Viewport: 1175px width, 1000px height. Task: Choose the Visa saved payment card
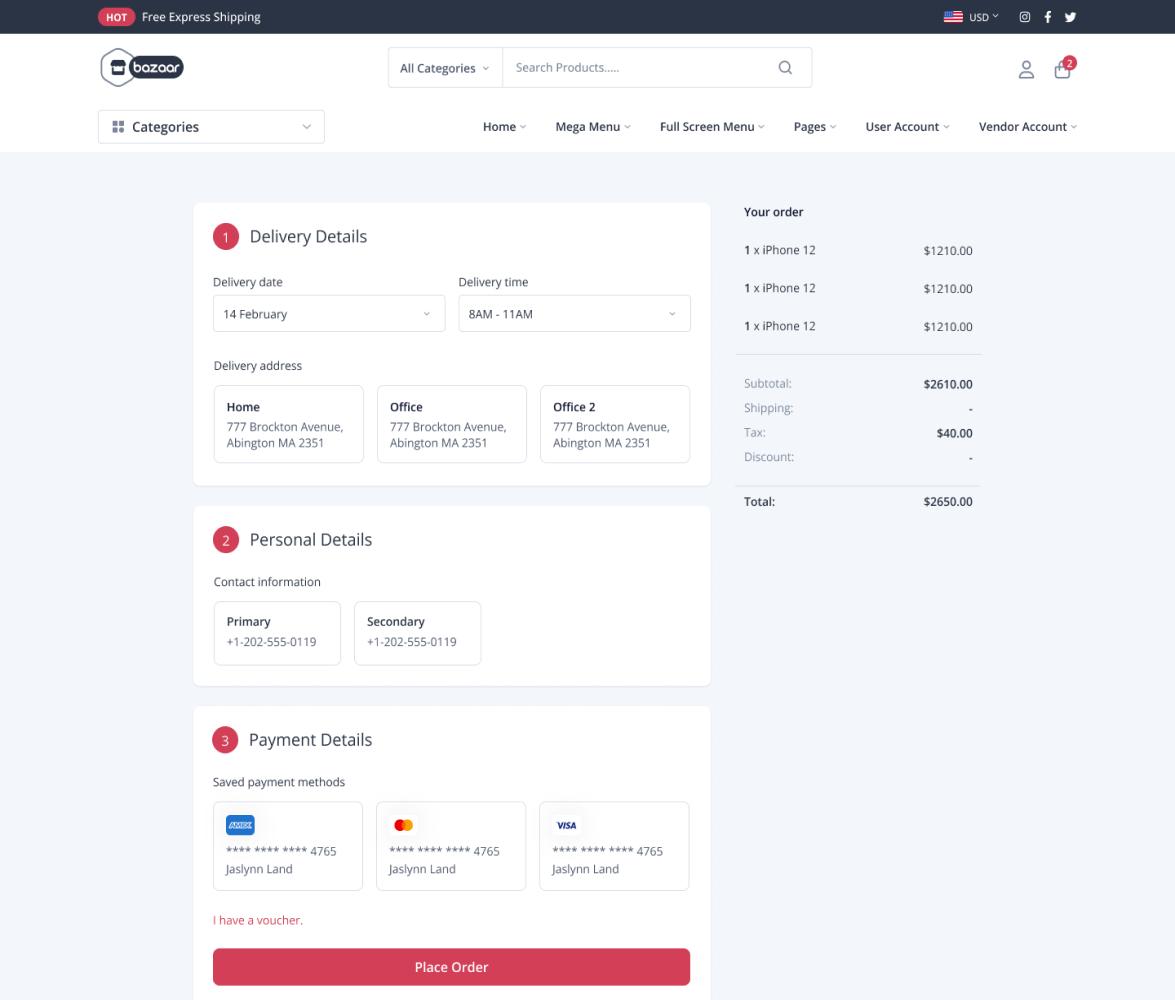[x=614, y=846]
